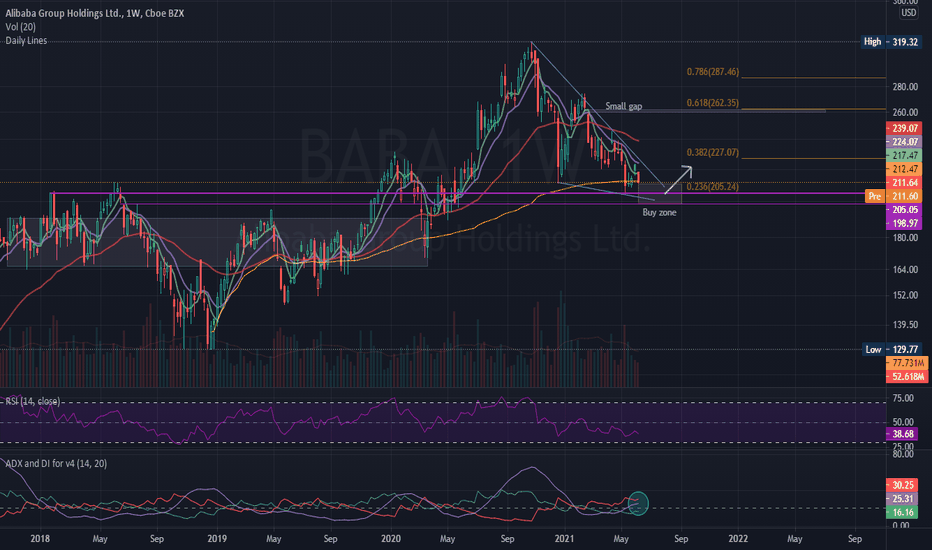
Task: Click the Small gap annotation text
Action: pyautogui.click(x=624, y=106)
